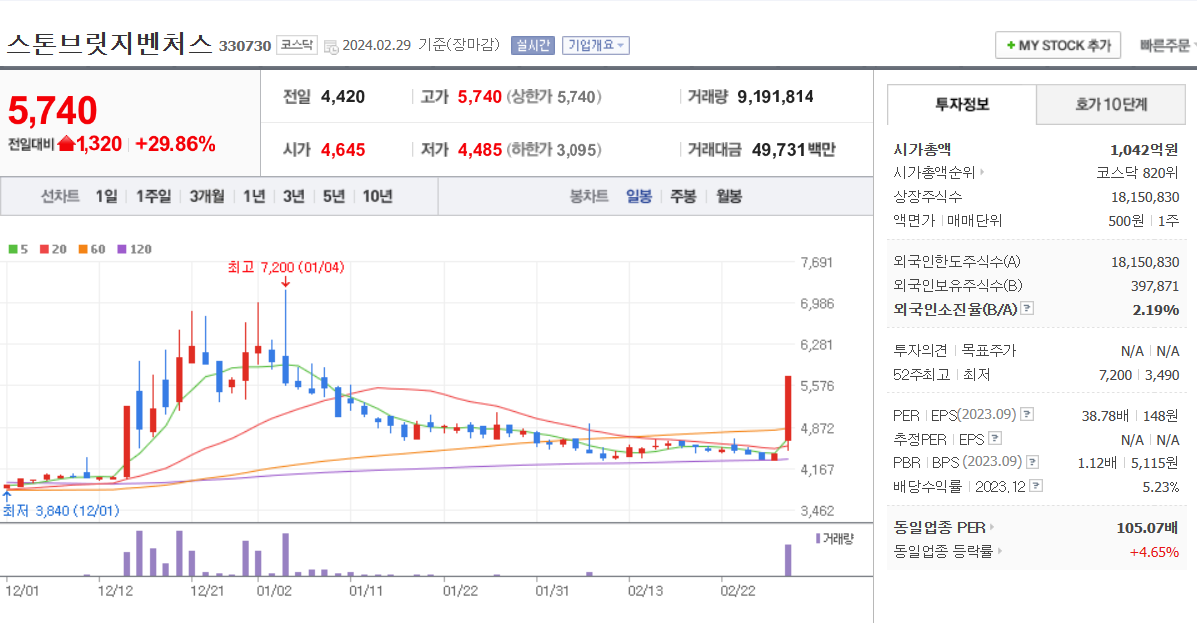This screenshot has height=623, width=1197.
Task: Click the orange 60-day moving average swatch
Action: [x=83, y=249]
